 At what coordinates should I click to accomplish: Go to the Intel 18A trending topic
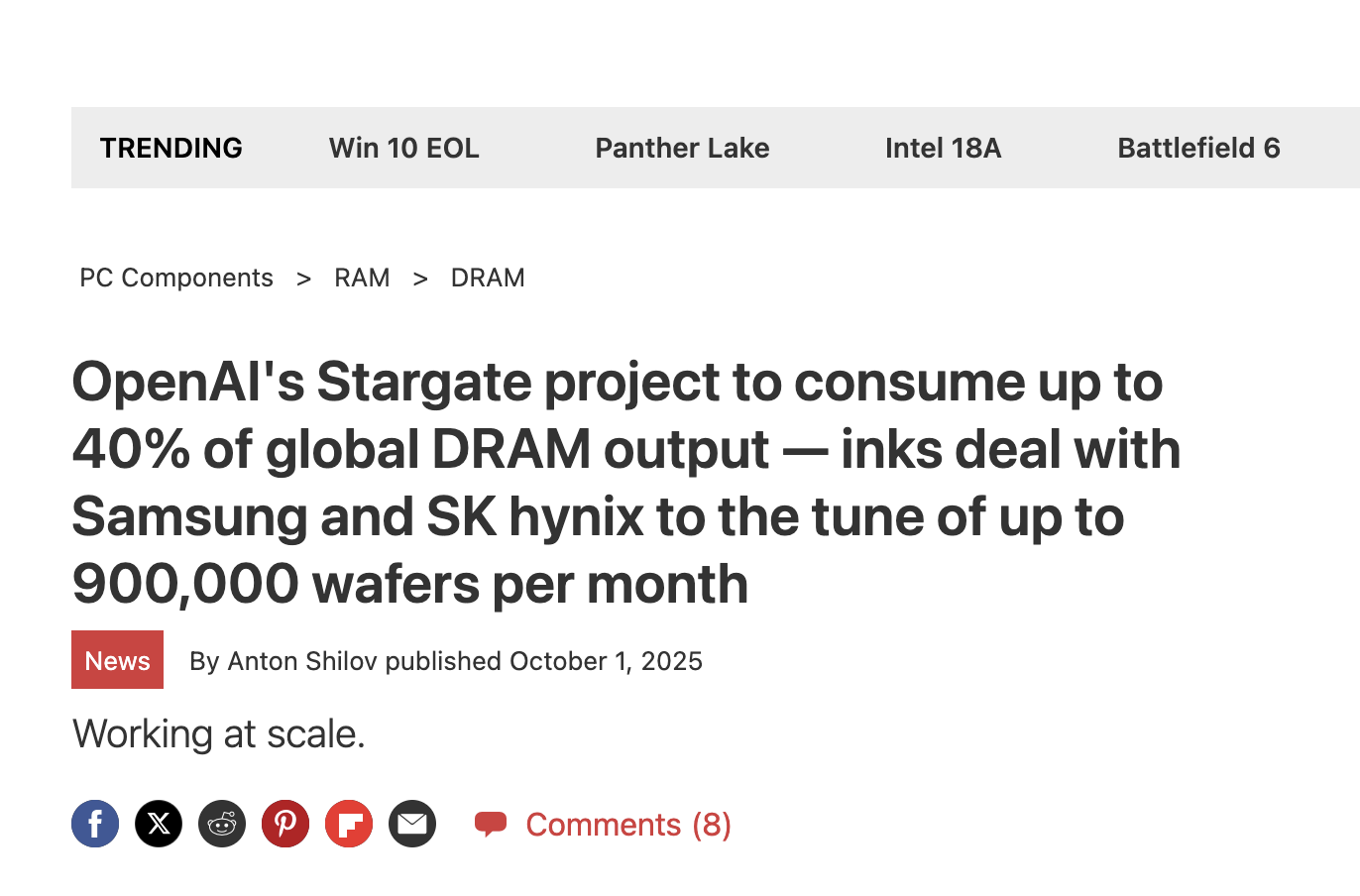(x=943, y=148)
